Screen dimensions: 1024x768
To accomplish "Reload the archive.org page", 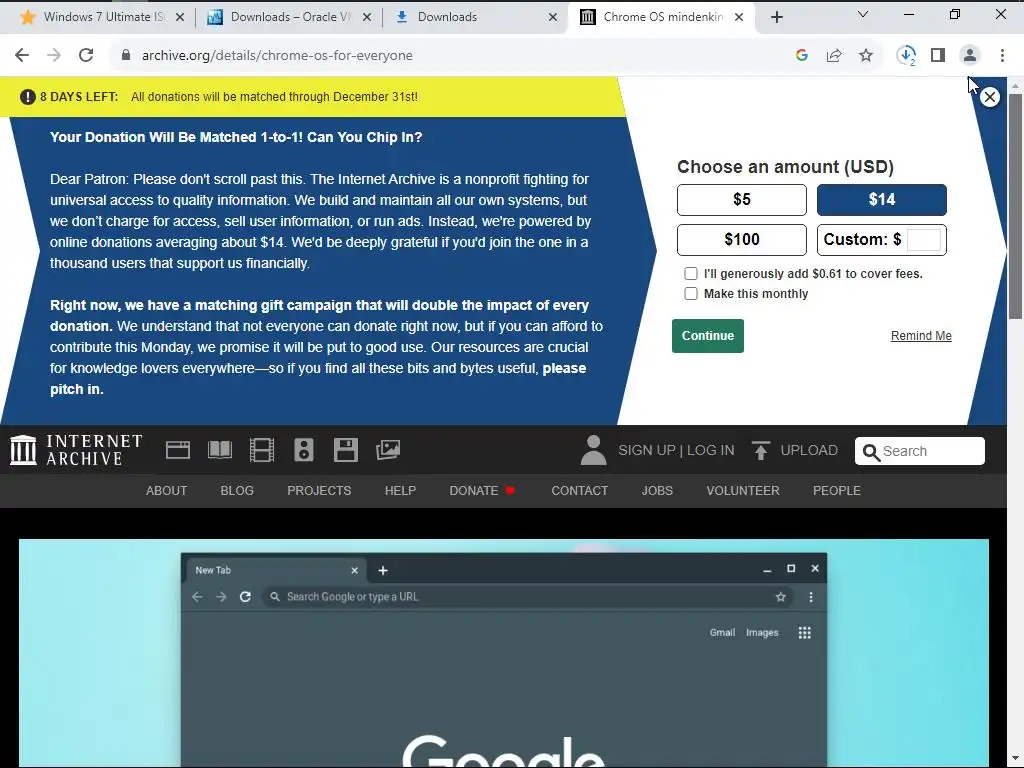I will 86,56.
